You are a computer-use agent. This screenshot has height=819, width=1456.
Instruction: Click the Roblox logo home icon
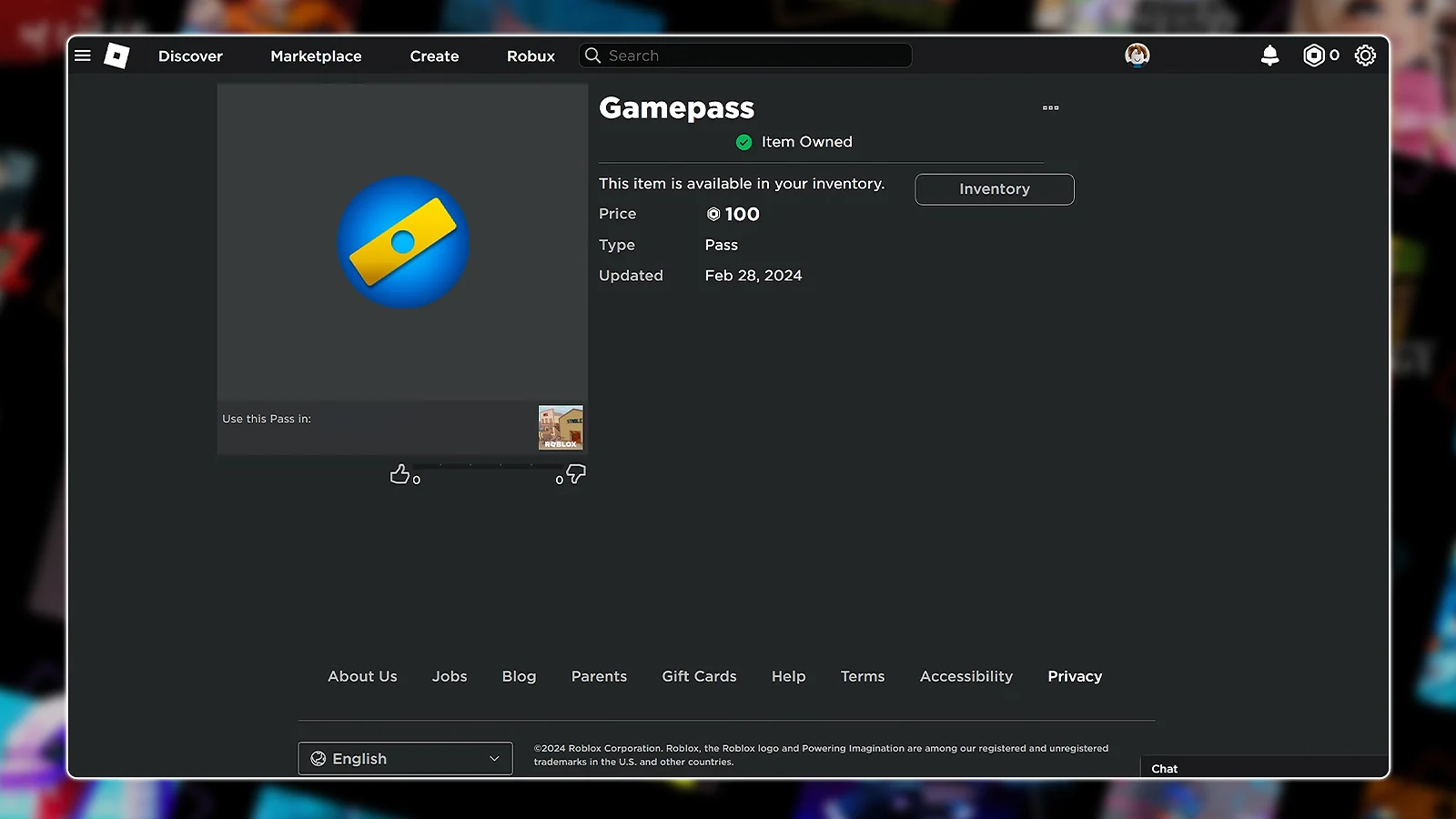pyautogui.click(x=116, y=56)
